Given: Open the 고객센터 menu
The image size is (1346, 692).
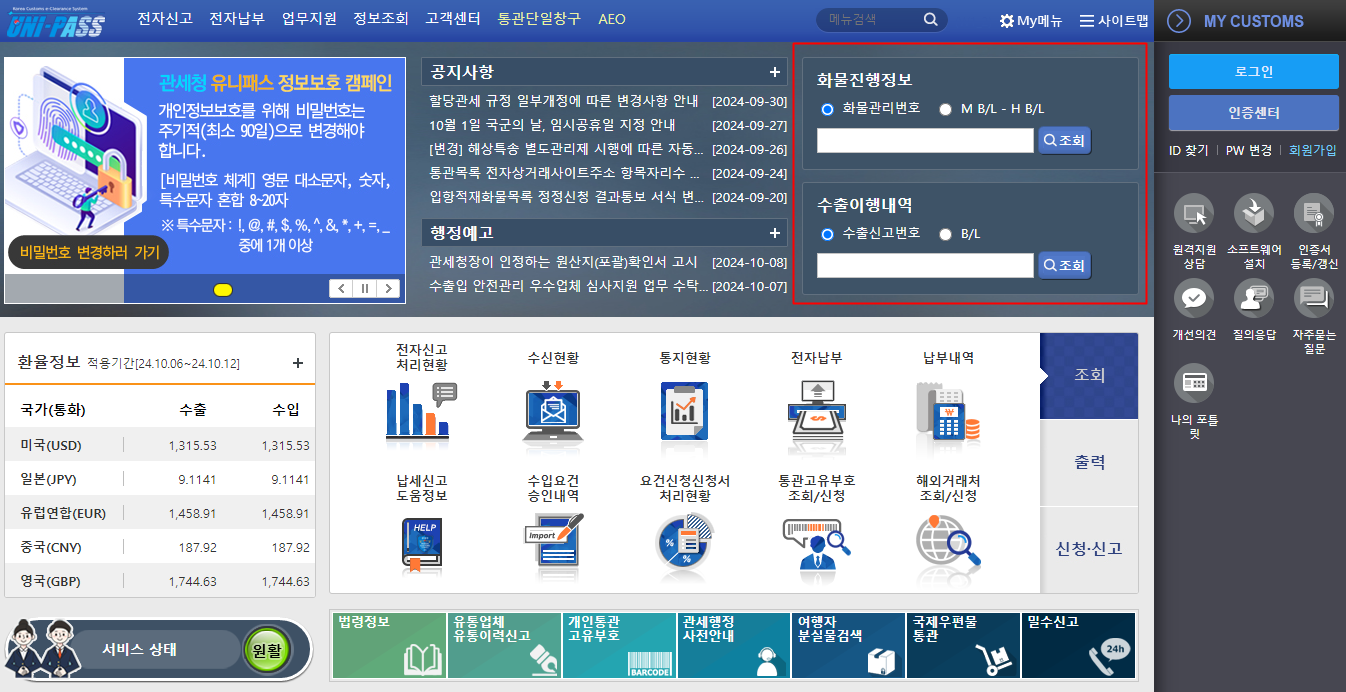Looking at the screenshot, I should click(x=451, y=19).
